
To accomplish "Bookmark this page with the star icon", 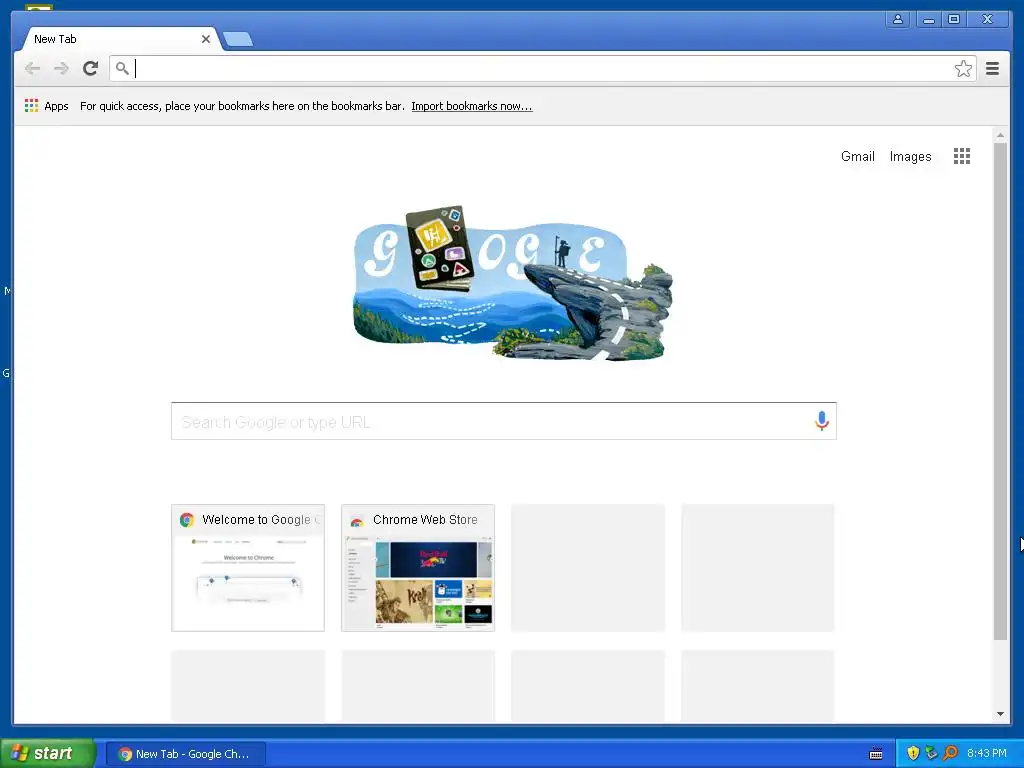I will click(963, 69).
